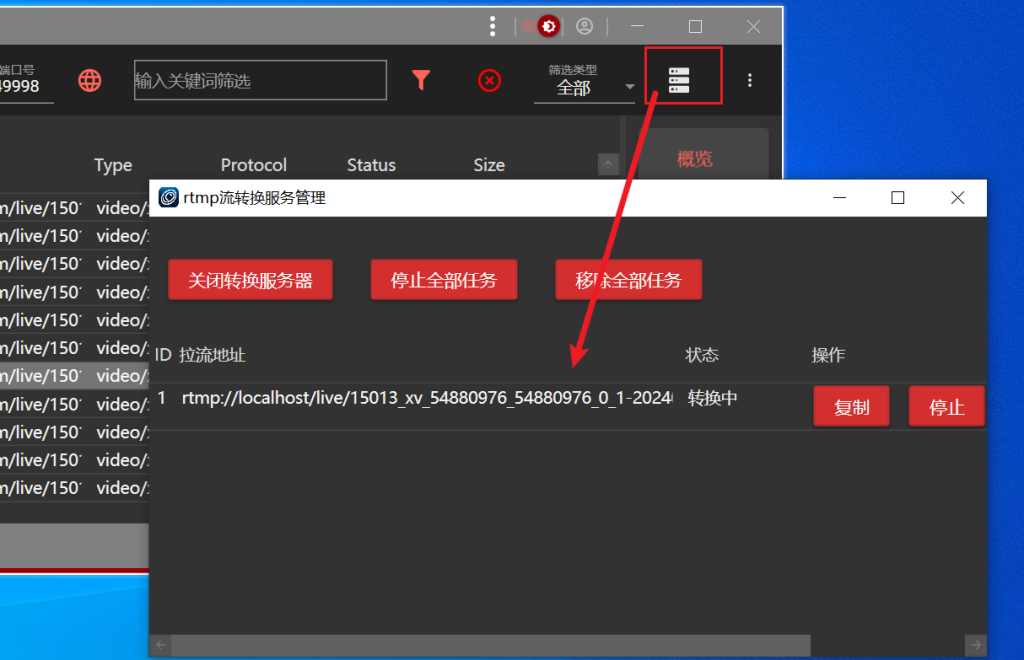Click horizontal scrollbar left arrow
The width and height of the screenshot is (1024, 660).
(161, 645)
